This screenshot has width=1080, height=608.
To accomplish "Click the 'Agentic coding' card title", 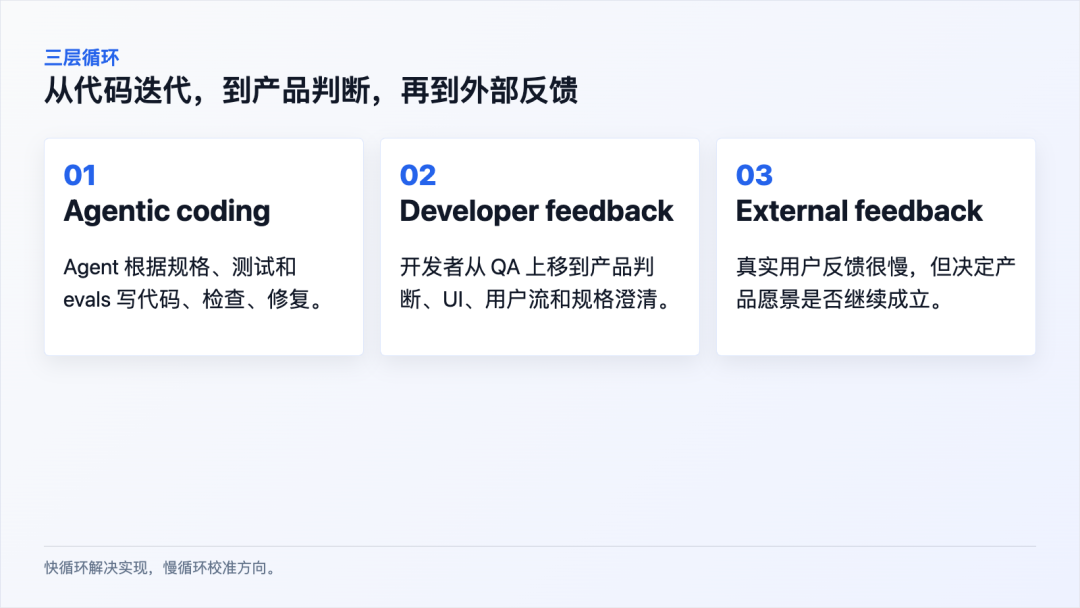I will click(167, 211).
